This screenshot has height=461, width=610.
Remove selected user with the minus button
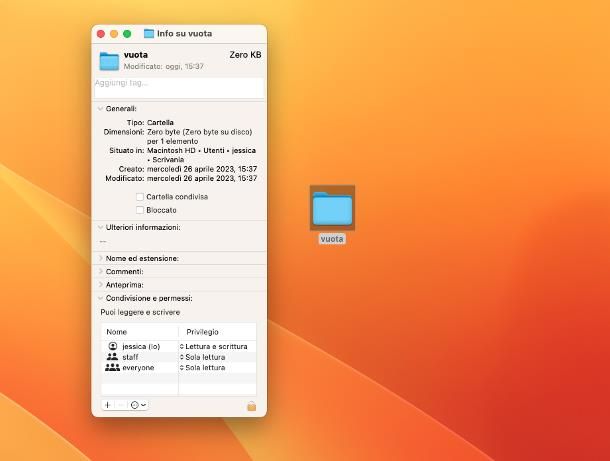tap(121, 405)
